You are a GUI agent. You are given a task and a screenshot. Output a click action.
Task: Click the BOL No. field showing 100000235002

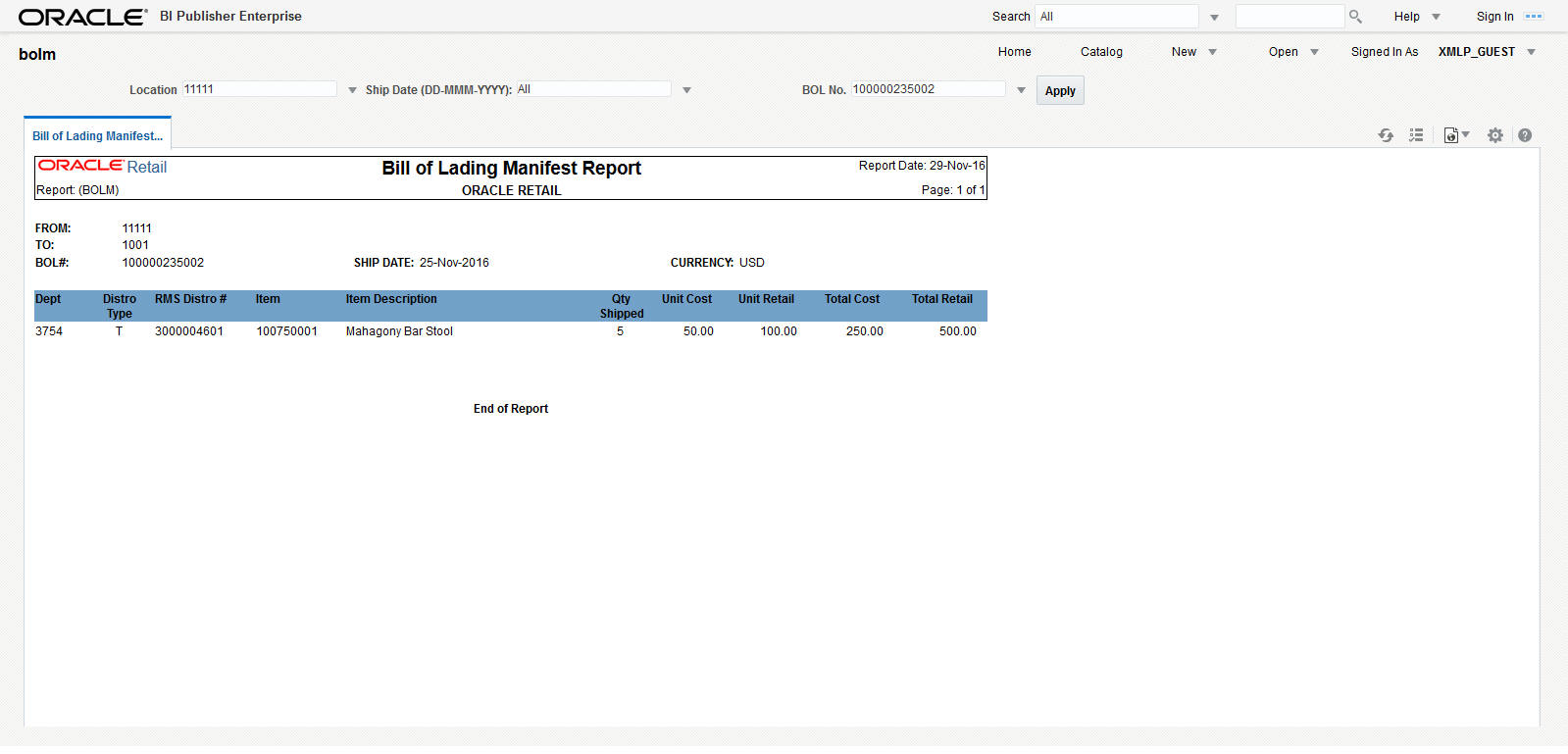928,89
